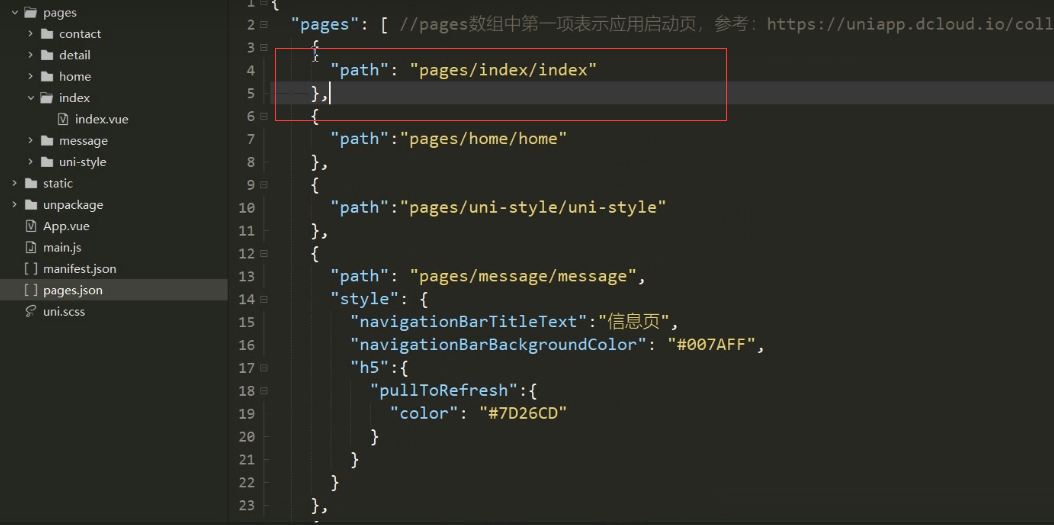Expand the detail folder chevron

[x=31, y=55]
